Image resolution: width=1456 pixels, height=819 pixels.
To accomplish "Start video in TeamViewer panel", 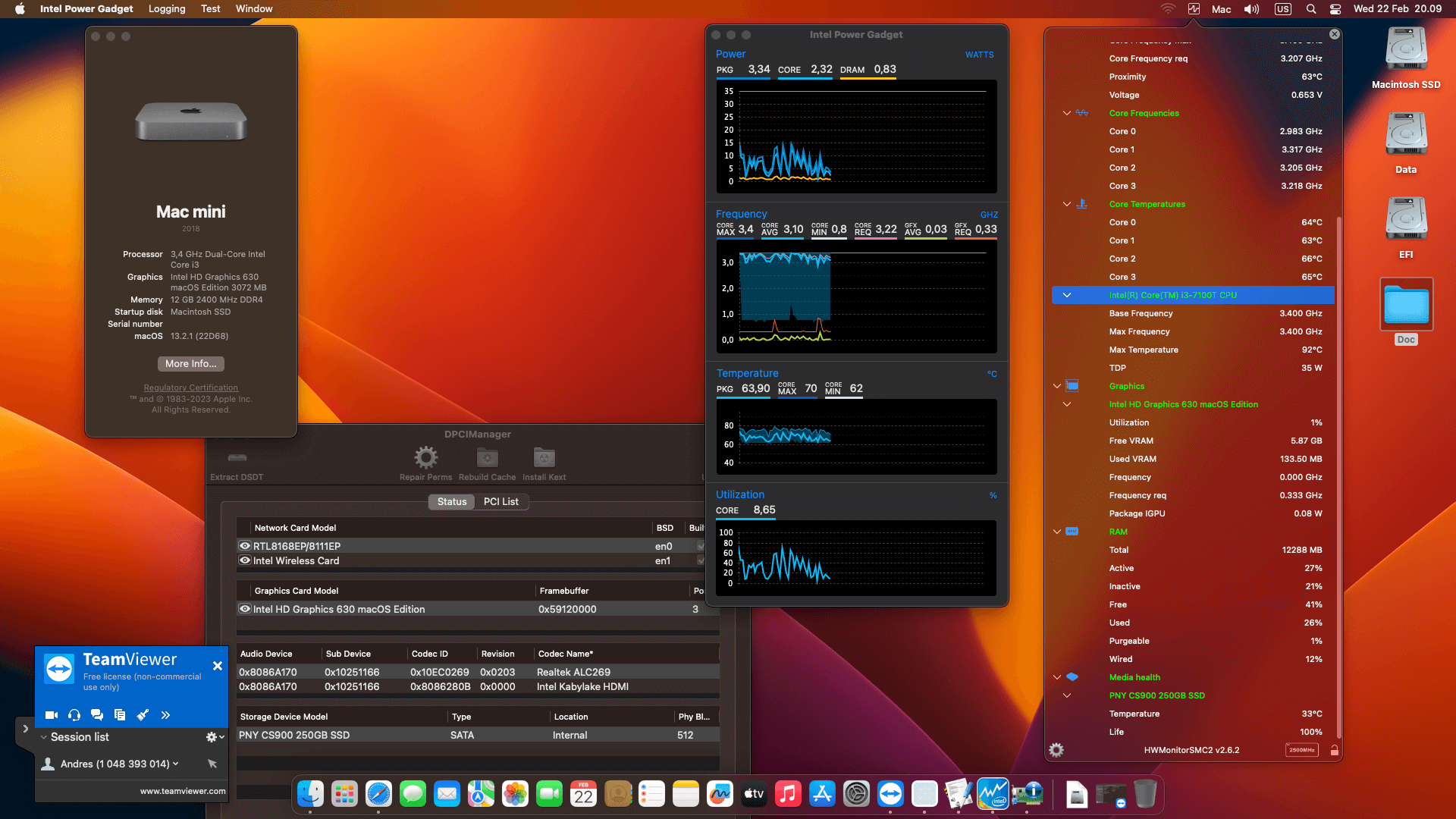I will pos(52,714).
